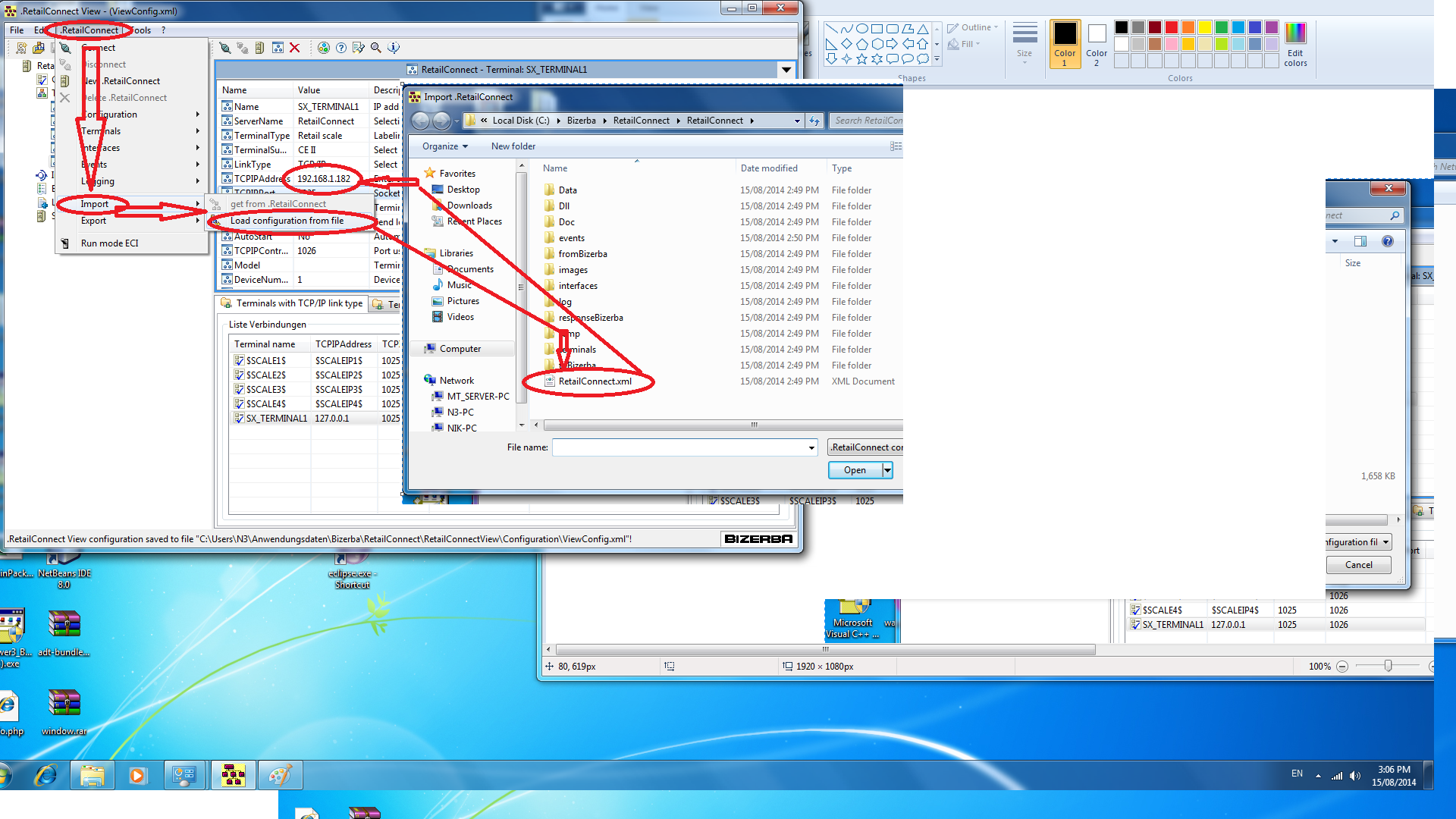Open Internet Explorer from the taskbar
The width and height of the screenshot is (1456, 819).
coord(46,775)
